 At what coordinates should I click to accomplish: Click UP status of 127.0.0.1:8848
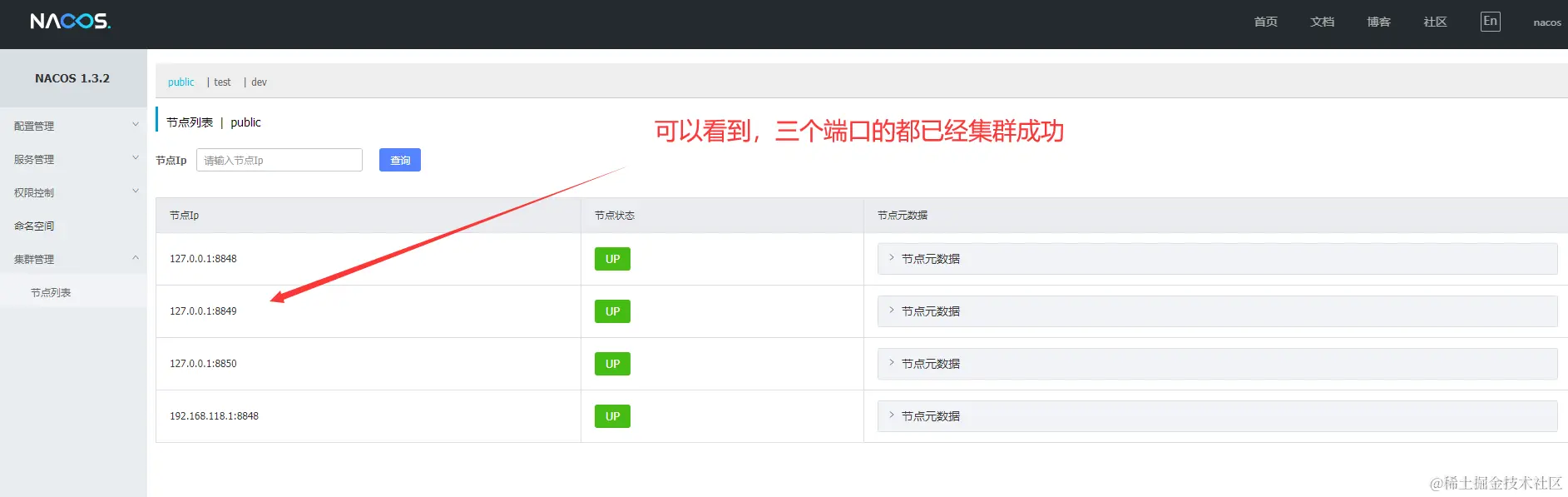tap(612, 259)
